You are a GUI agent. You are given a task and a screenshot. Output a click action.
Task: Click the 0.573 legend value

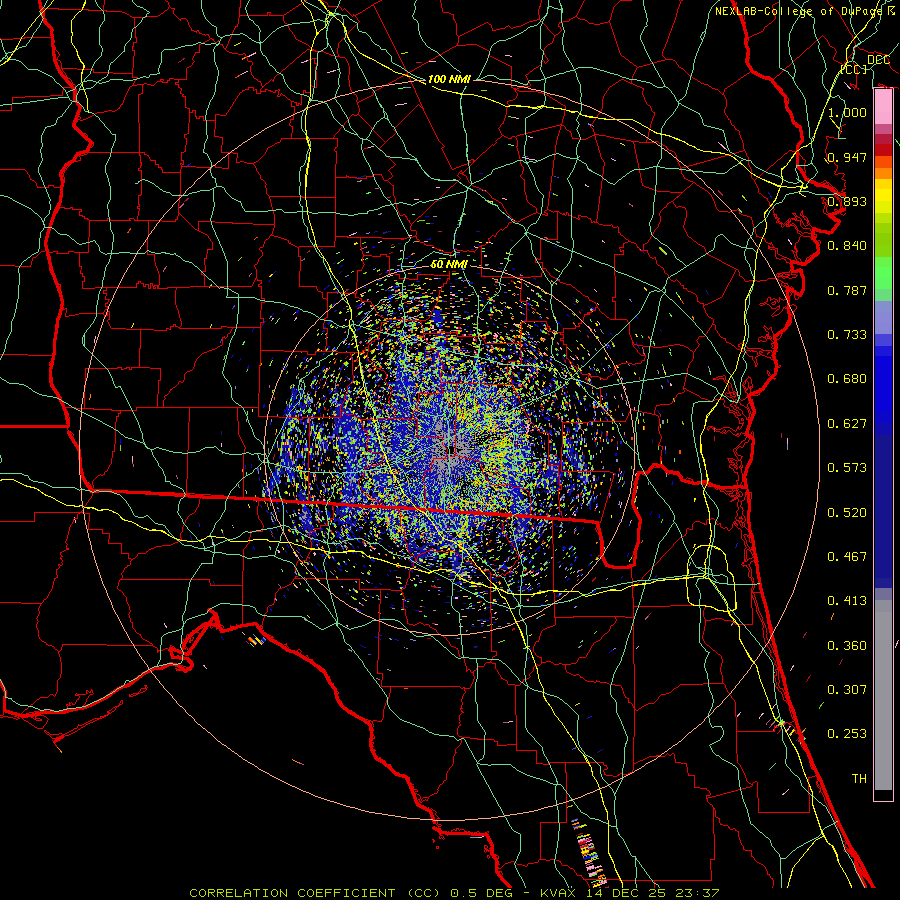(847, 468)
